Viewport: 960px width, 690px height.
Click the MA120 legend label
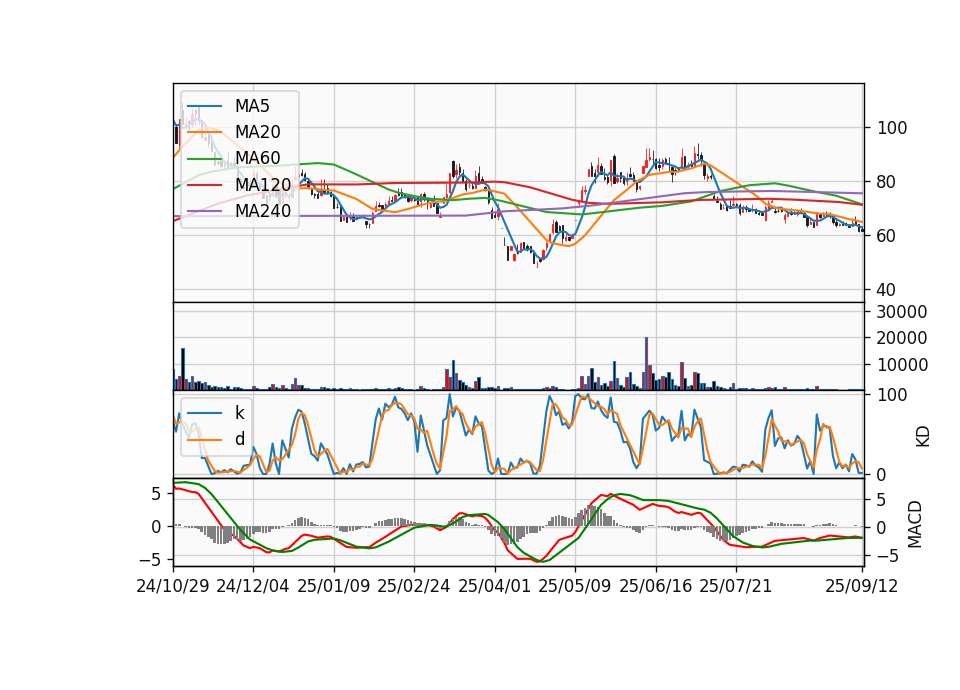263,184
